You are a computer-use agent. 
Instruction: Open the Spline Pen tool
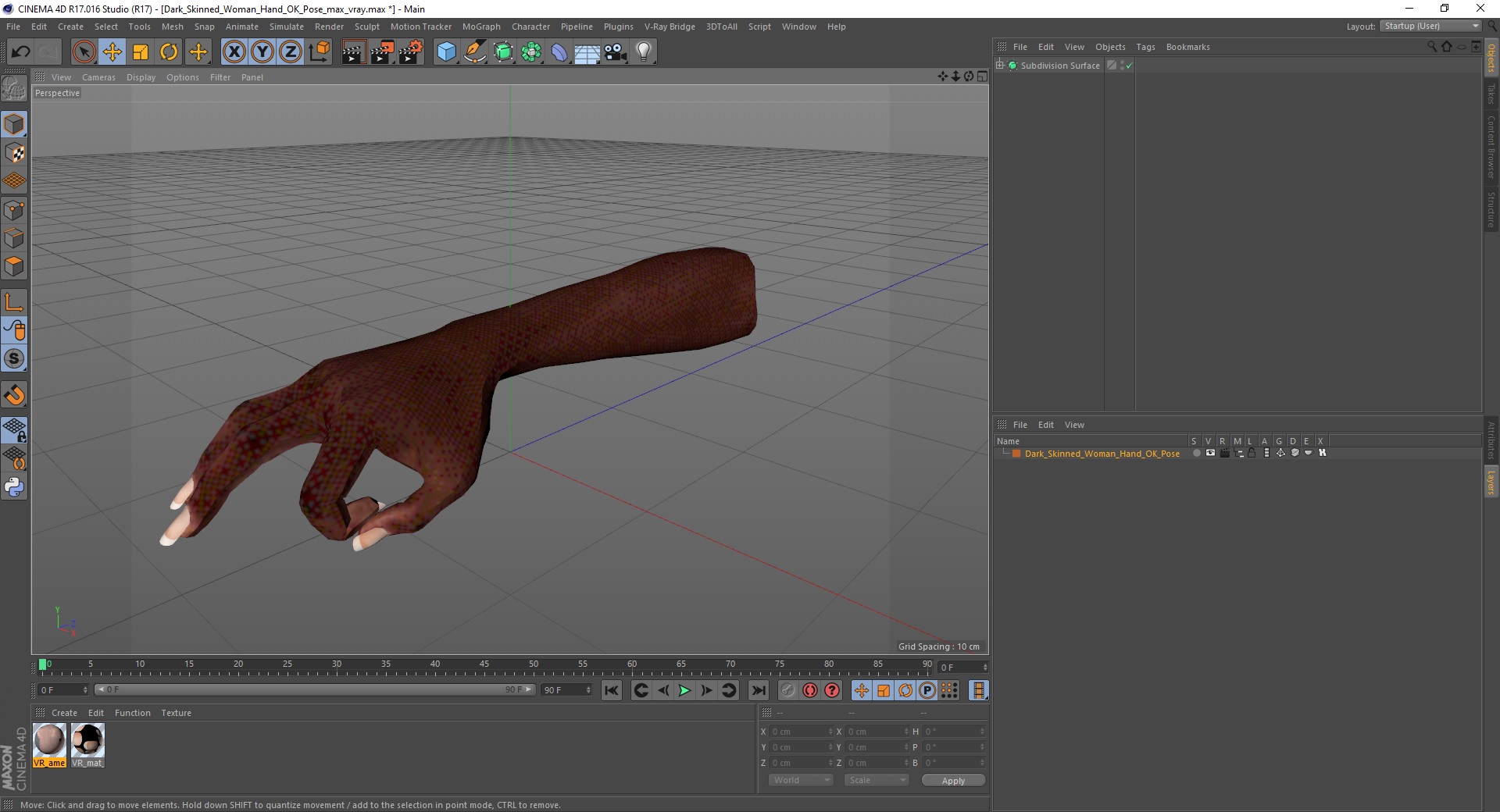tap(475, 52)
